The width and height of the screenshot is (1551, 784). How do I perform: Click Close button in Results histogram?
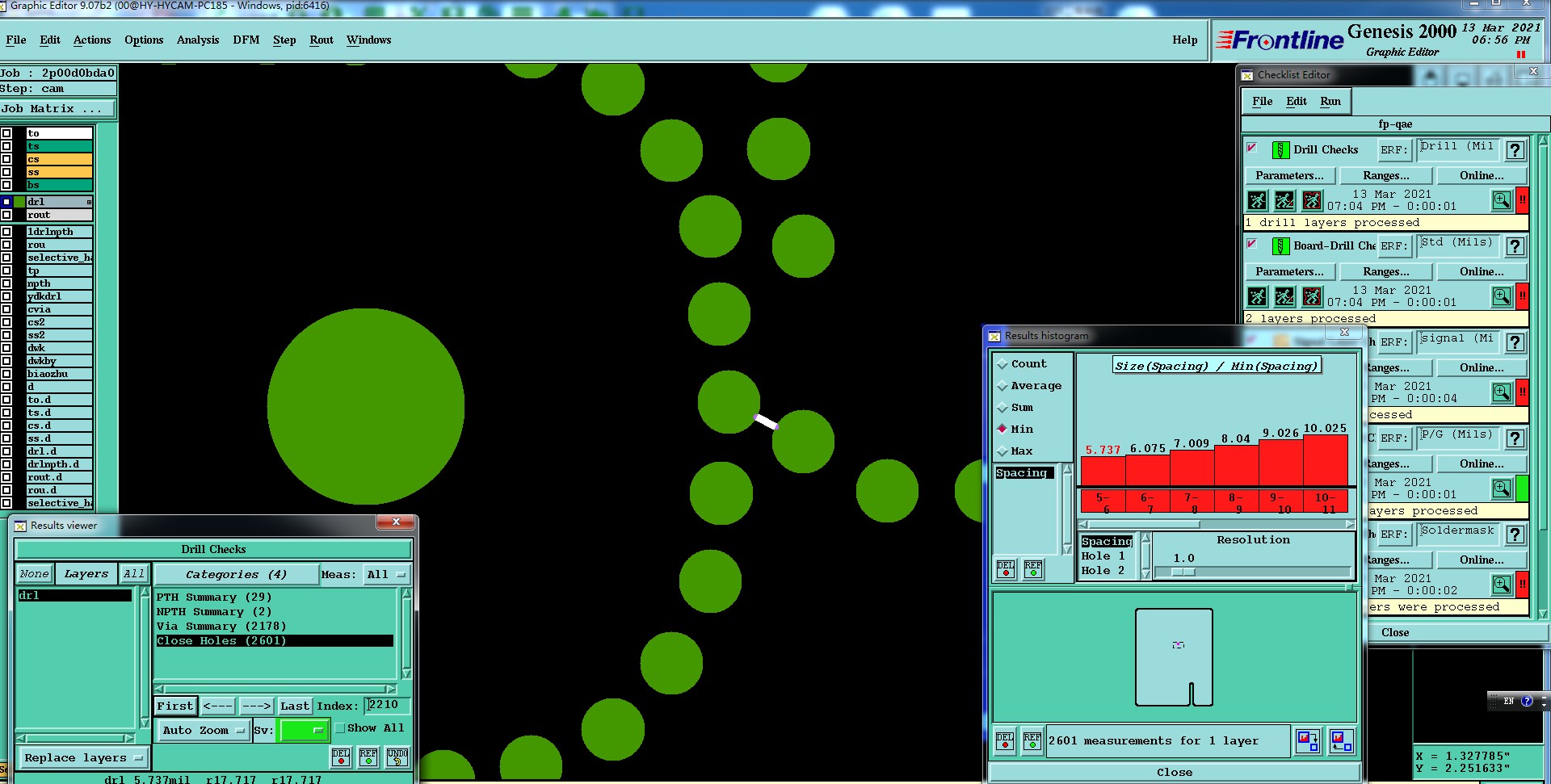pyautogui.click(x=1175, y=773)
